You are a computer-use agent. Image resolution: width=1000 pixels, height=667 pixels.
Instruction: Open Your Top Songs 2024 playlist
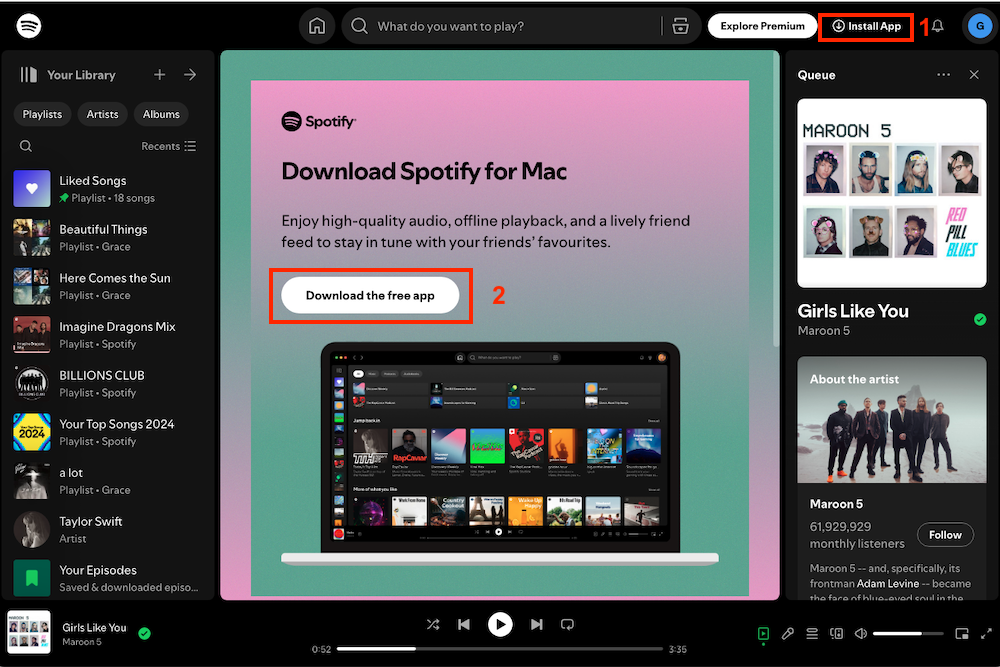tap(107, 432)
